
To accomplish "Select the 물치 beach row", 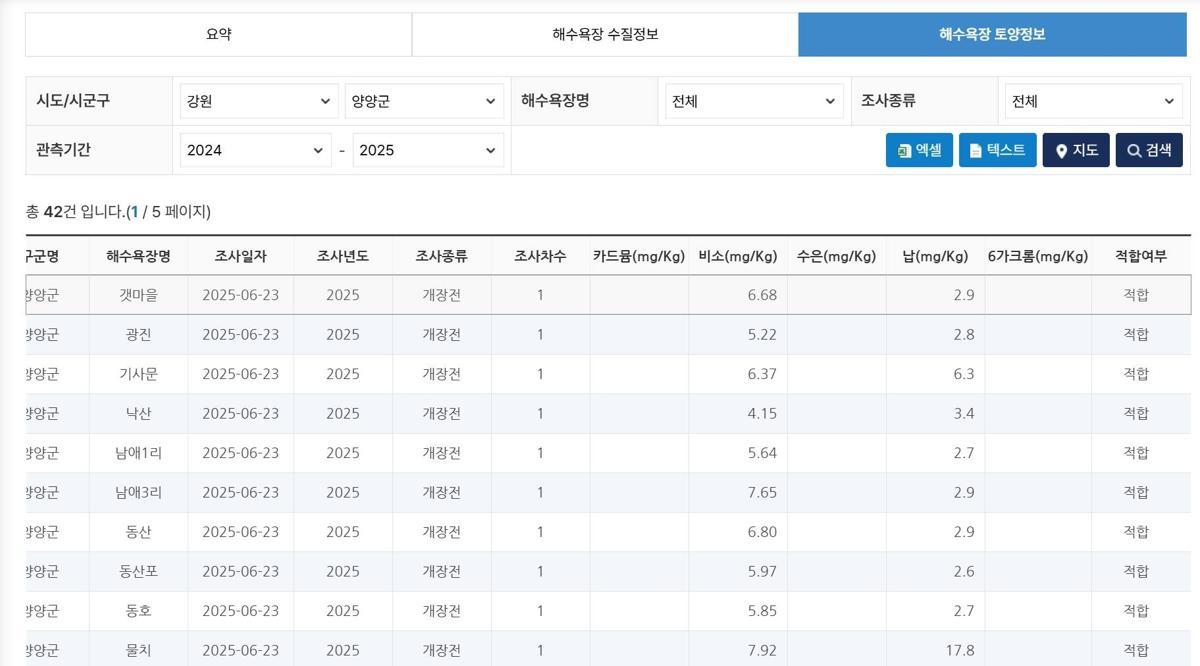I will click(x=138, y=650).
